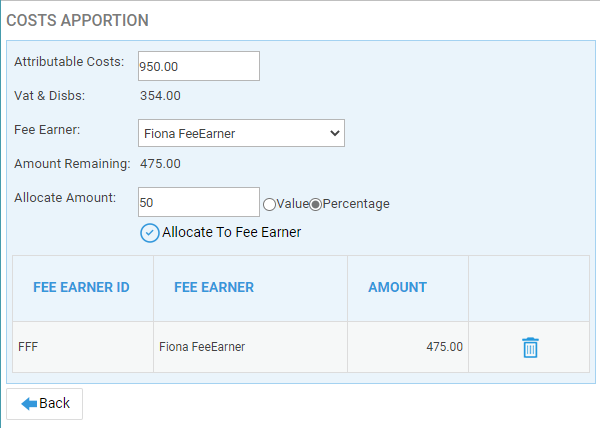Viewport: 600px width, 428px height.
Task: Click the Allocate To Fee Earner link
Action: 232,232
